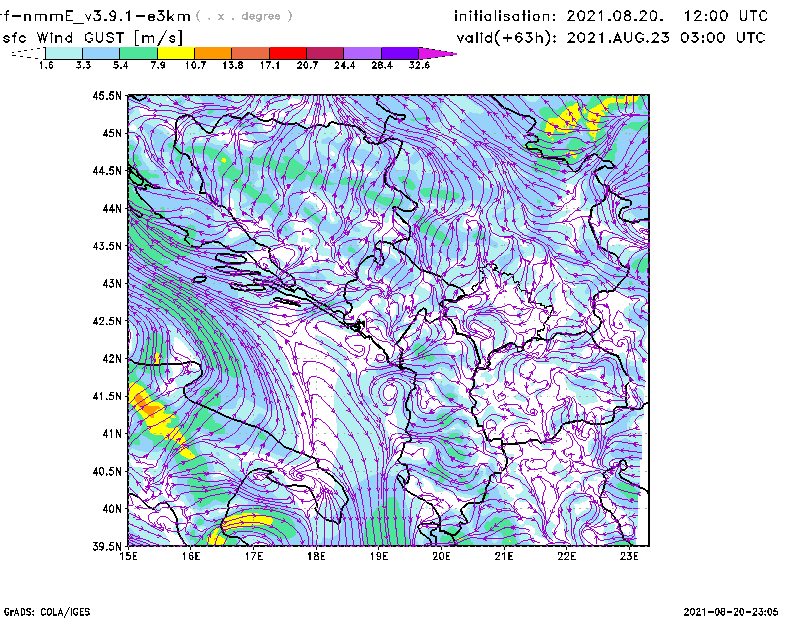Click the initialisation date 2021.08.20.
Image resolution: width=800 pixels, height=618 pixels.
tap(615, 16)
